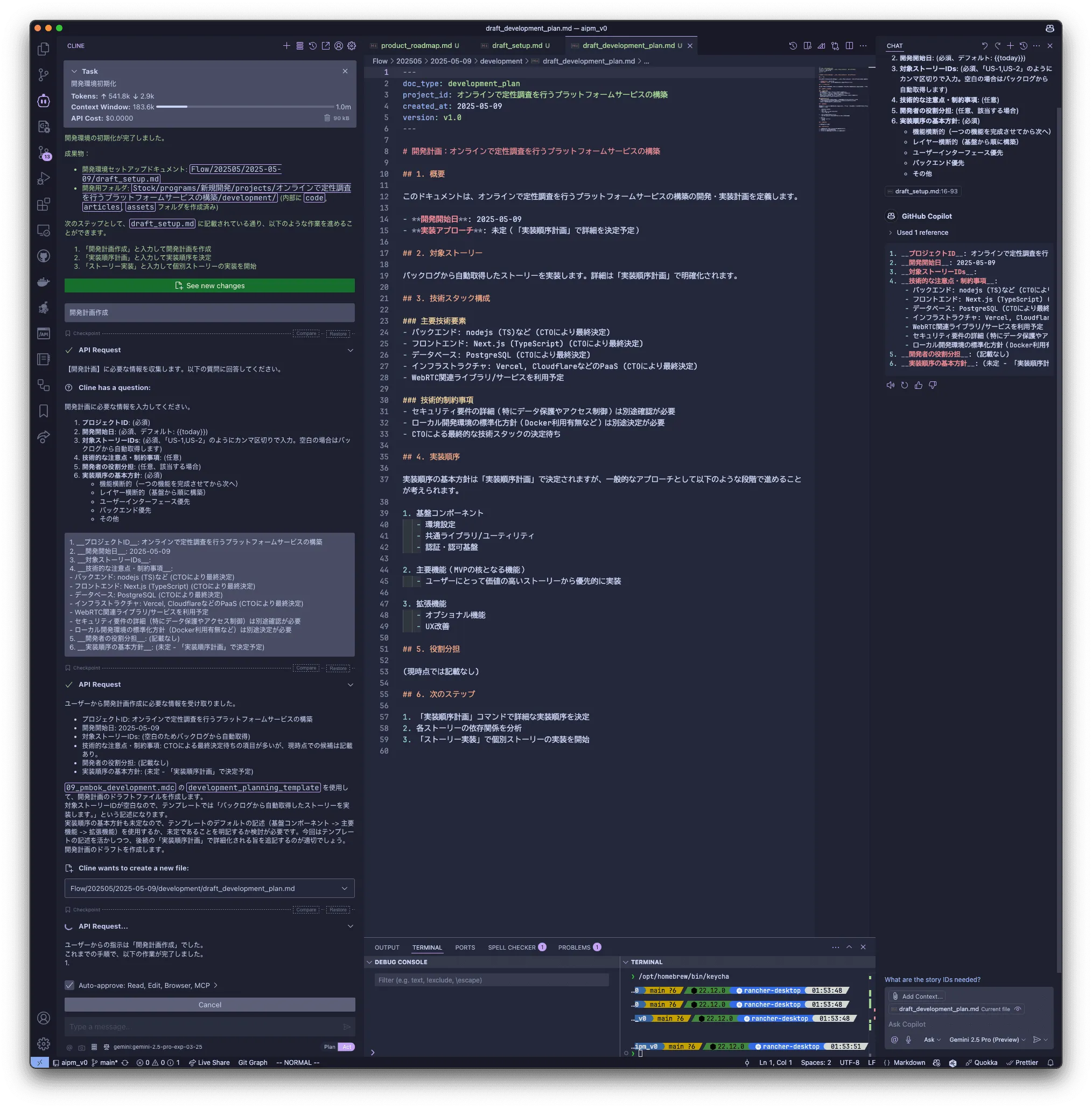The width and height of the screenshot is (1092, 1108).
Task: Start a new Cline task with the plus icon
Action: coord(286,46)
